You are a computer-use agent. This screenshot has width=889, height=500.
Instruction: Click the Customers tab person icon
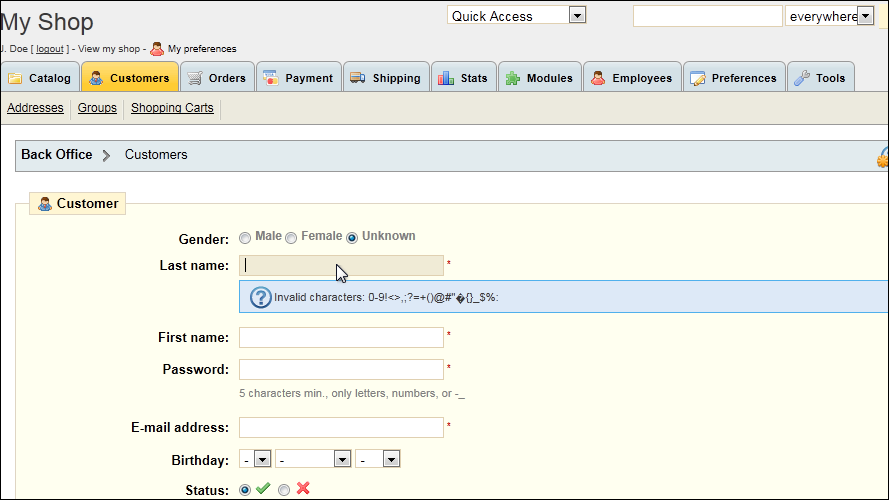coord(96,78)
